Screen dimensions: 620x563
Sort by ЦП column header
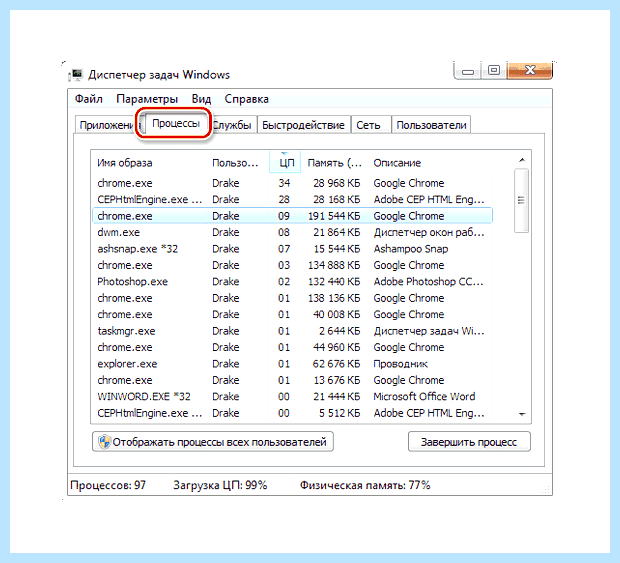pyautogui.click(x=285, y=162)
